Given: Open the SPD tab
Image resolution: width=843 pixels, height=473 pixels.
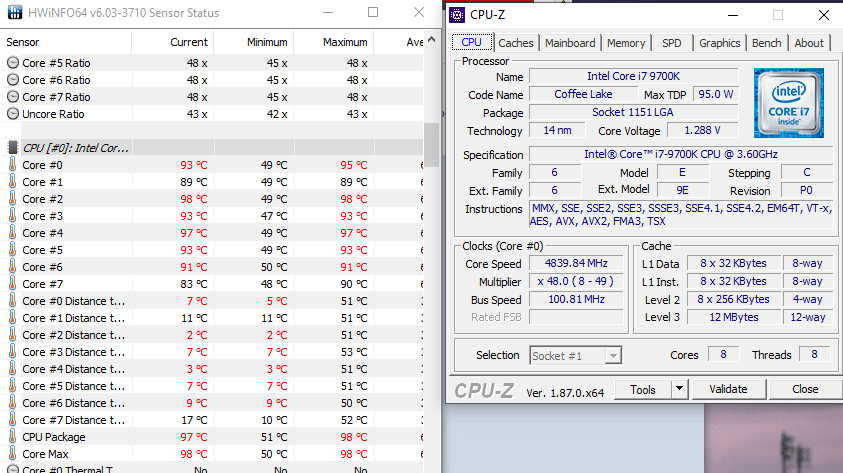Looking at the screenshot, I should click(671, 43).
